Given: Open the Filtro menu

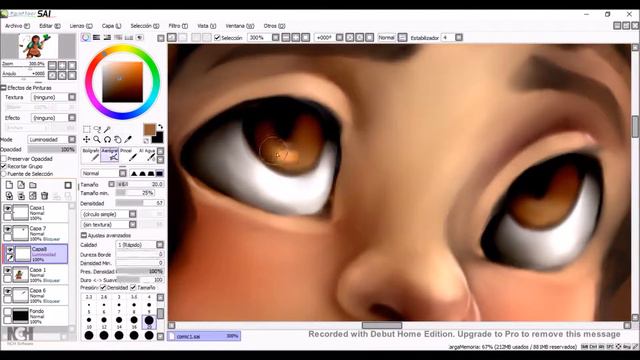Looking at the screenshot, I should (178, 26).
